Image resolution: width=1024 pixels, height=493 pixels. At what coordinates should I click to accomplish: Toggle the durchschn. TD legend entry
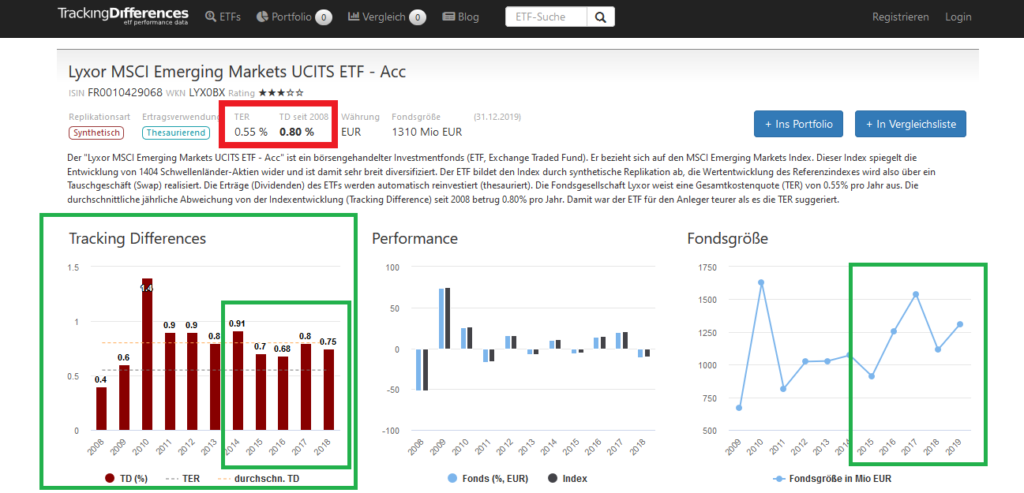(x=261, y=479)
